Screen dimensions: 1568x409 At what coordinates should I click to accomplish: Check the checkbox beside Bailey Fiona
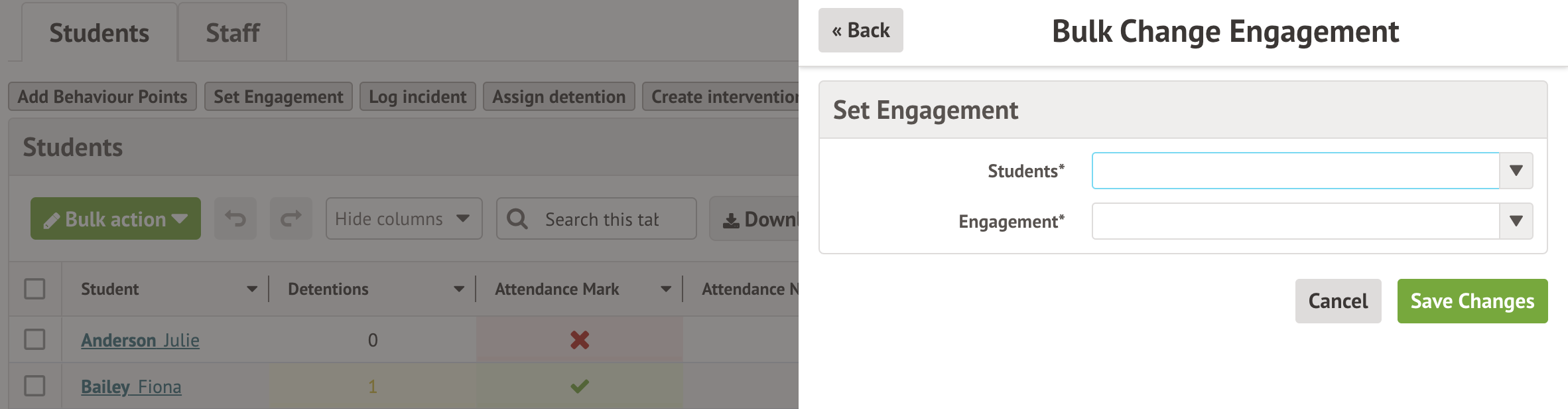click(34, 386)
